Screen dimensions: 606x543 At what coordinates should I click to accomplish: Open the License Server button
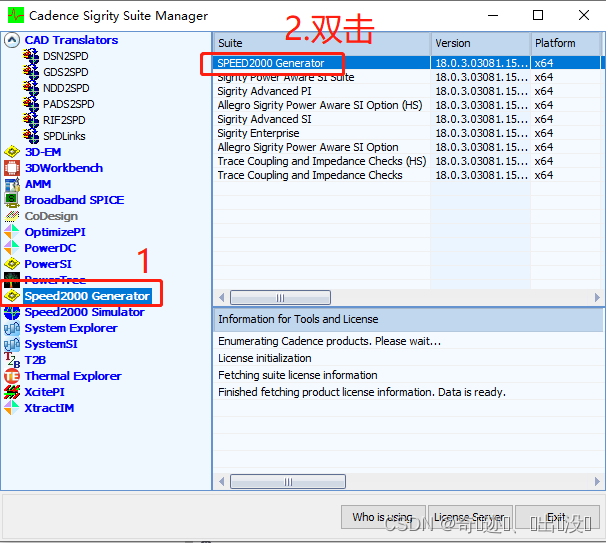click(470, 517)
